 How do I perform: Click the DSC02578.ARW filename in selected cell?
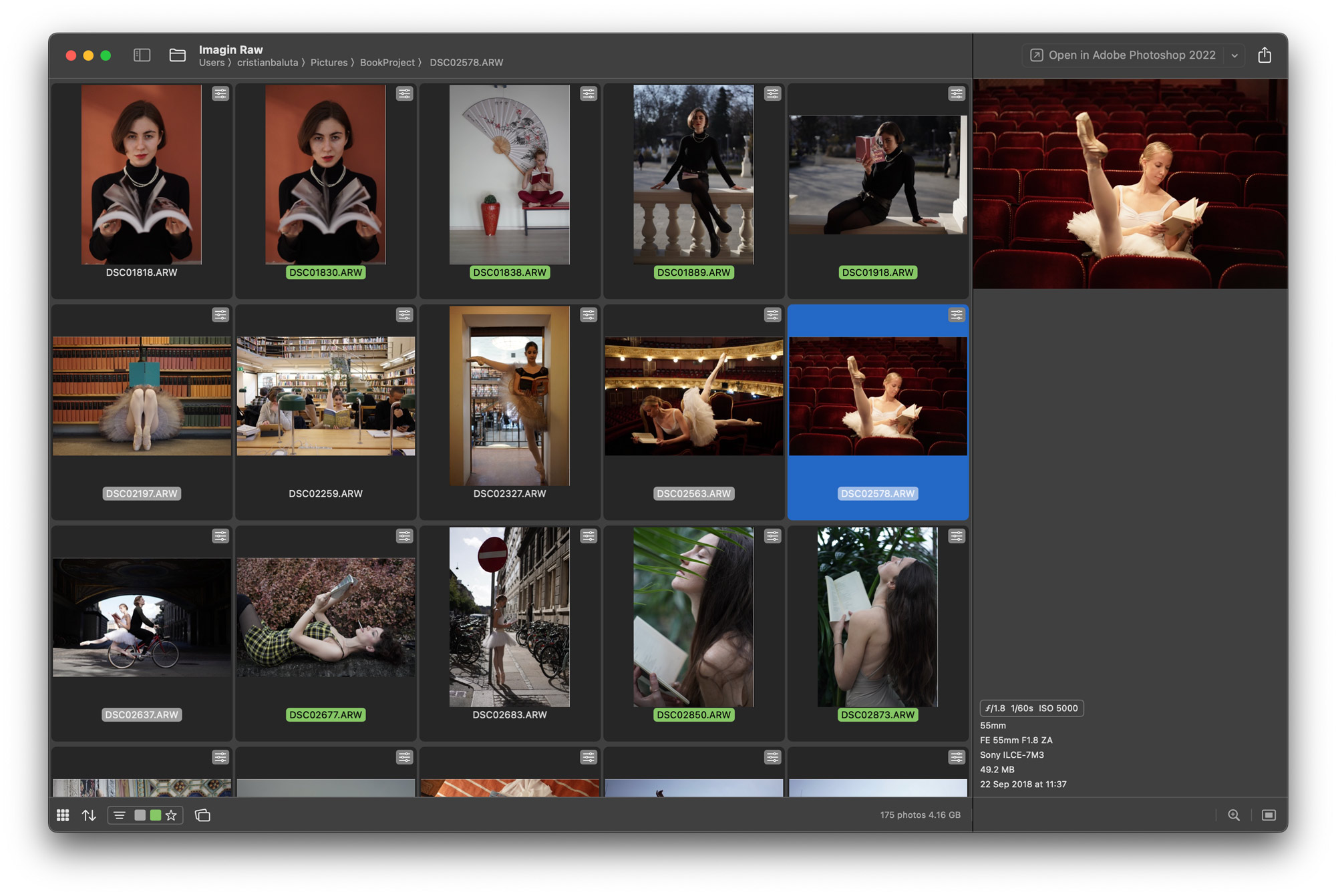(x=878, y=493)
